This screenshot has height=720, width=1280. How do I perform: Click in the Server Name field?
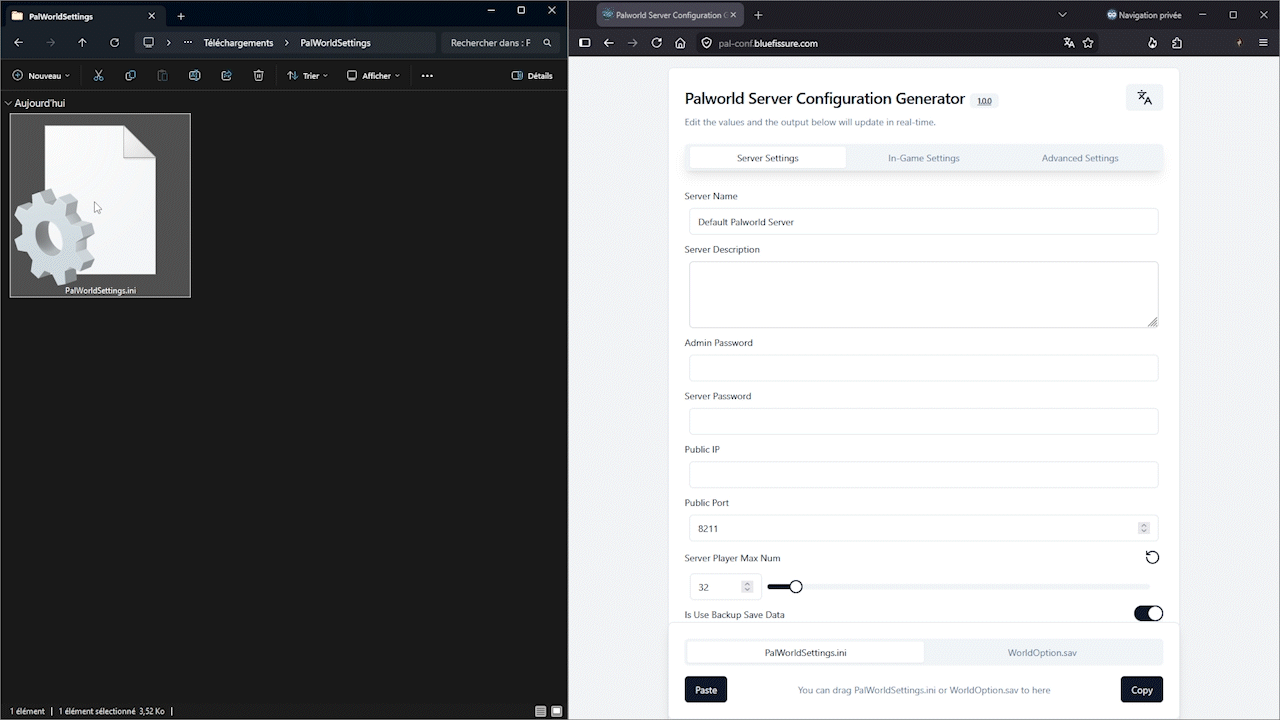924,222
